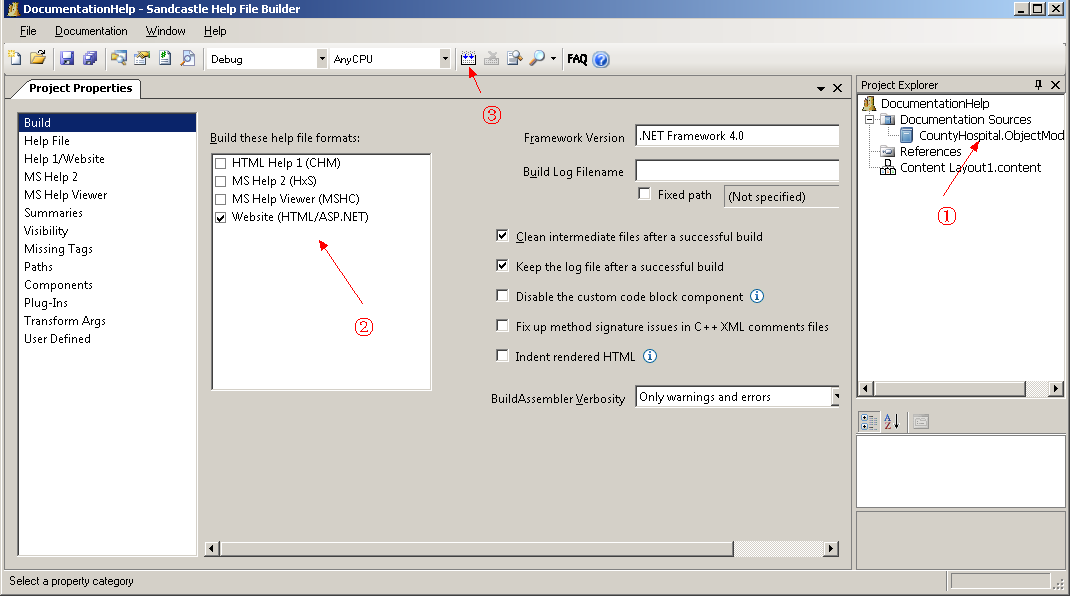
Task: Collapse the Documentation Sources tree node
Action: (869, 119)
